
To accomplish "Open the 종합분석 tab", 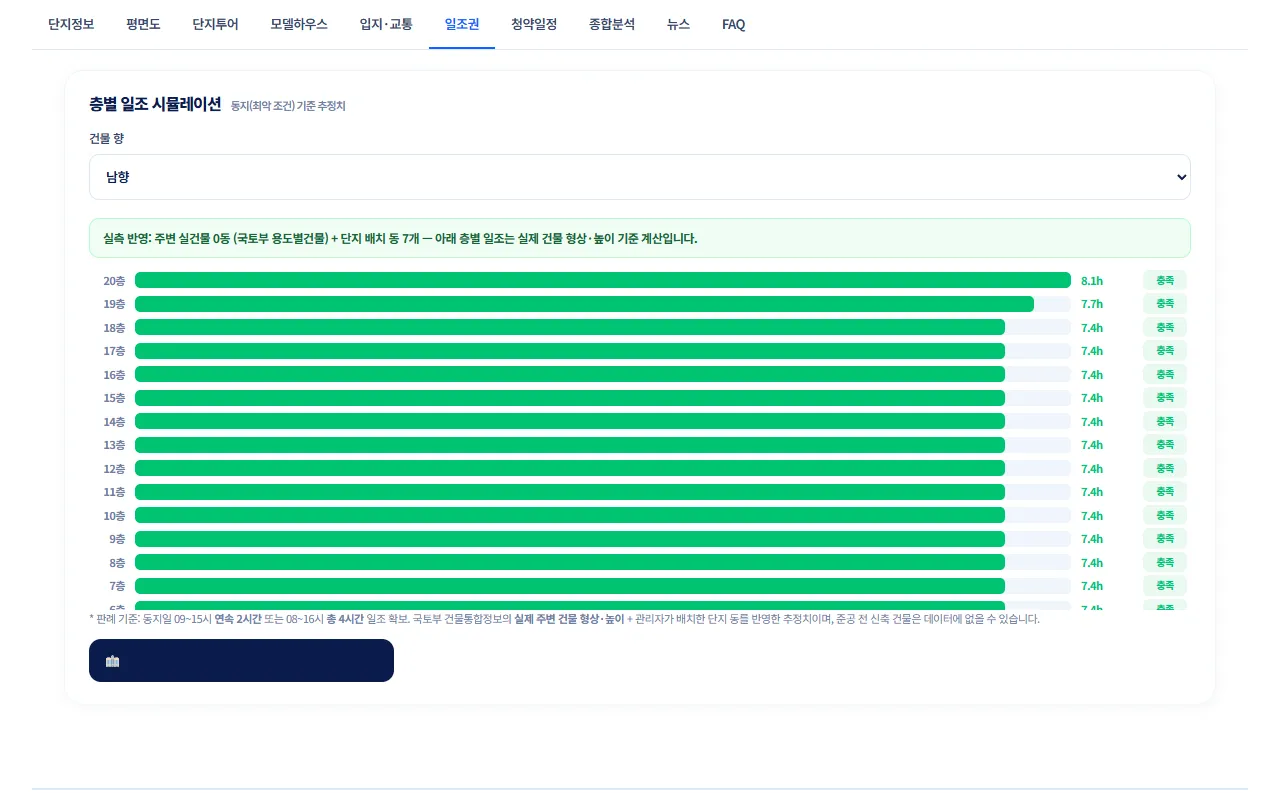I will click(x=612, y=24).
